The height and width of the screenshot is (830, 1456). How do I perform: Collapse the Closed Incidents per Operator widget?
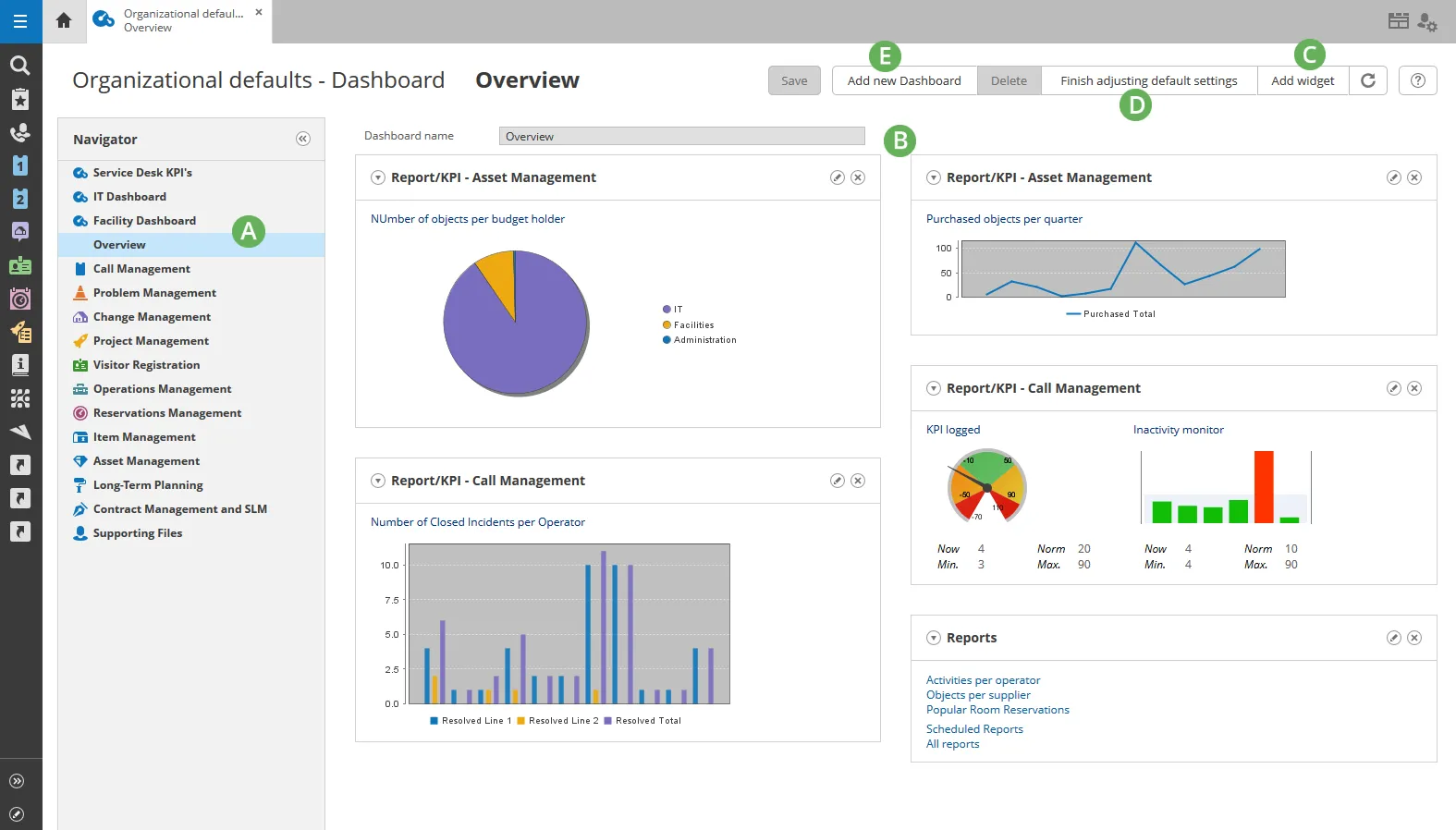point(378,481)
